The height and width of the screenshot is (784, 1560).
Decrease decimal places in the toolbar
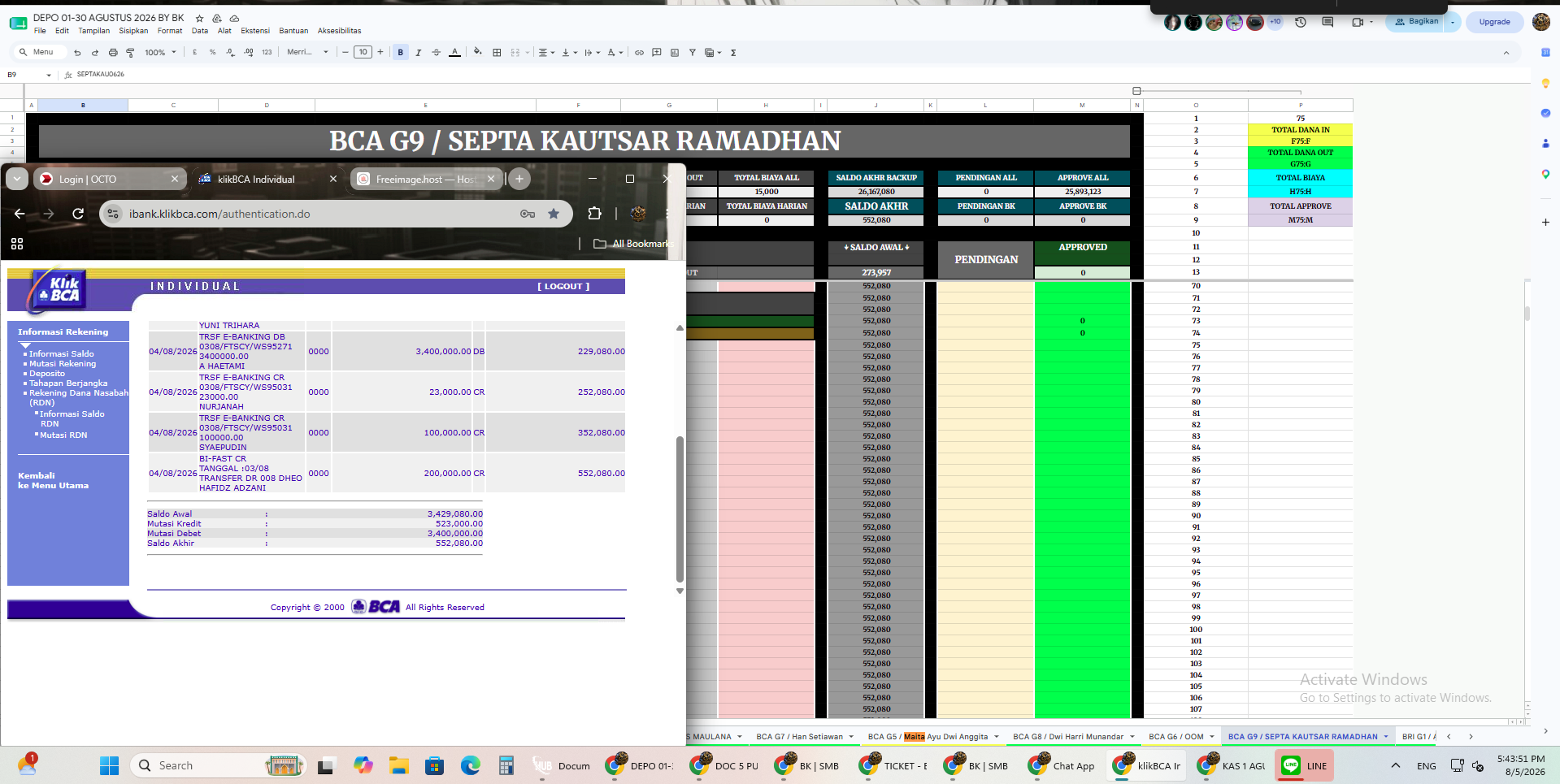(x=231, y=52)
